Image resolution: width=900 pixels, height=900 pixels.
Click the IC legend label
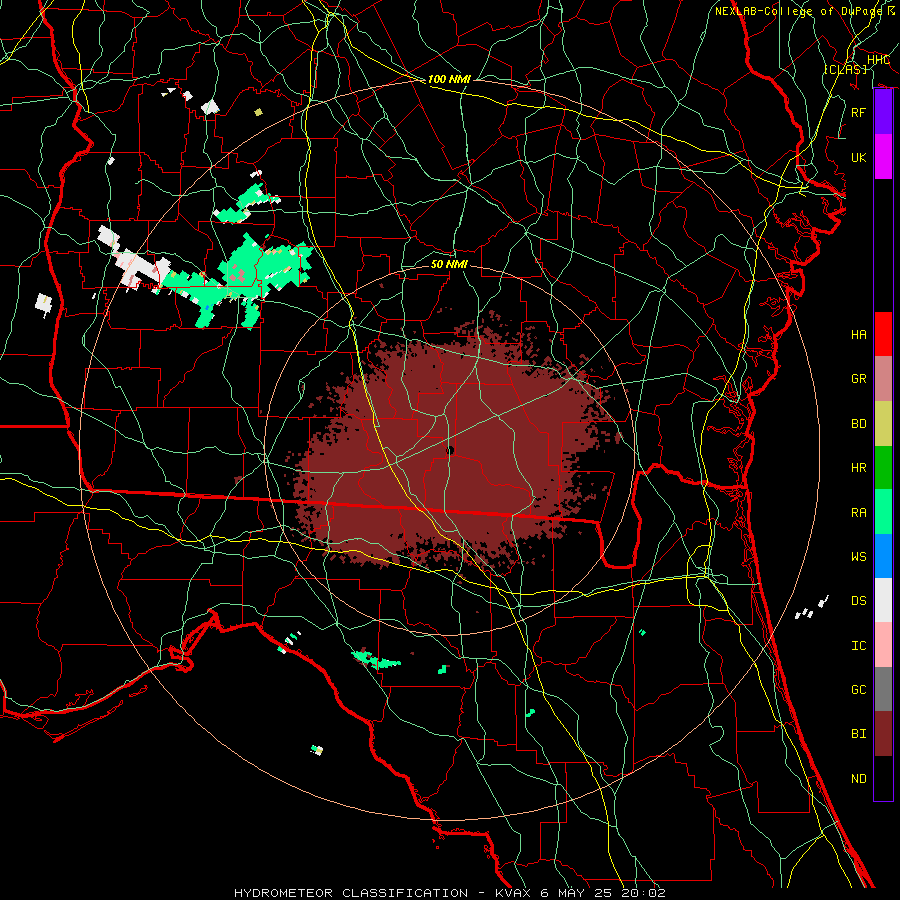point(858,646)
